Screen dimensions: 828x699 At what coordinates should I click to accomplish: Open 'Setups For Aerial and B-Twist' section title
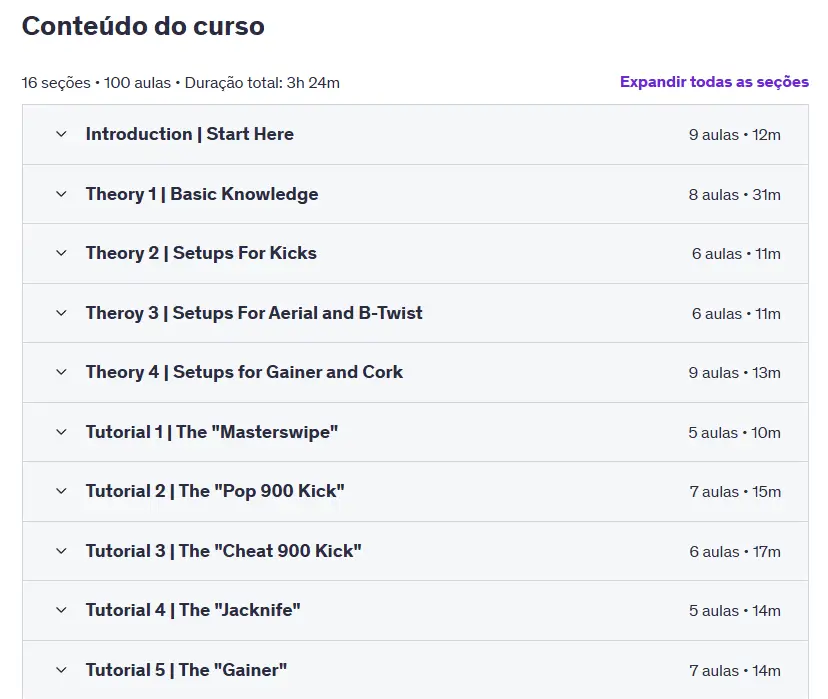pyautogui.click(x=254, y=313)
